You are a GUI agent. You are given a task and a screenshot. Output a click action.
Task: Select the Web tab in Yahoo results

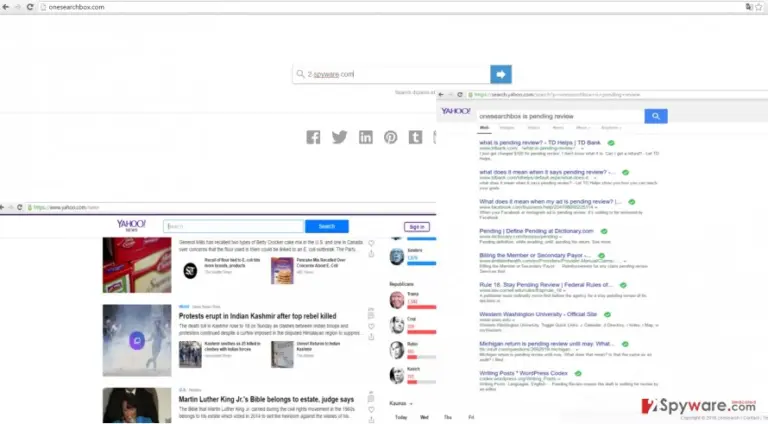click(484, 128)
